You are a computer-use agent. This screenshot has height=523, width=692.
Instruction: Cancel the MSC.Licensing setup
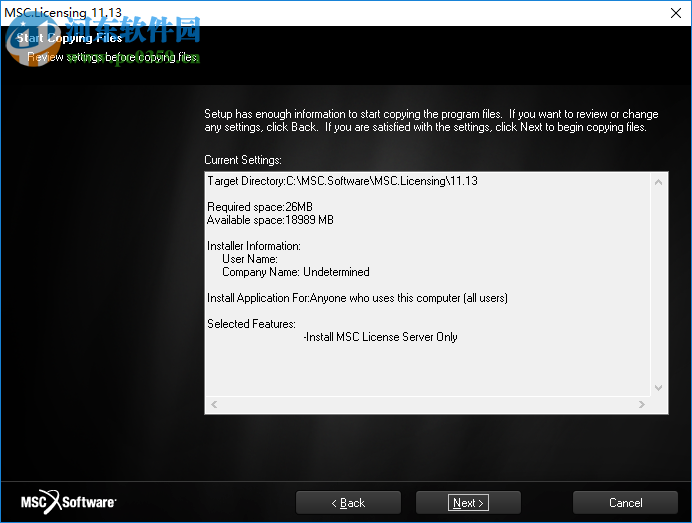tap(625, 502)
